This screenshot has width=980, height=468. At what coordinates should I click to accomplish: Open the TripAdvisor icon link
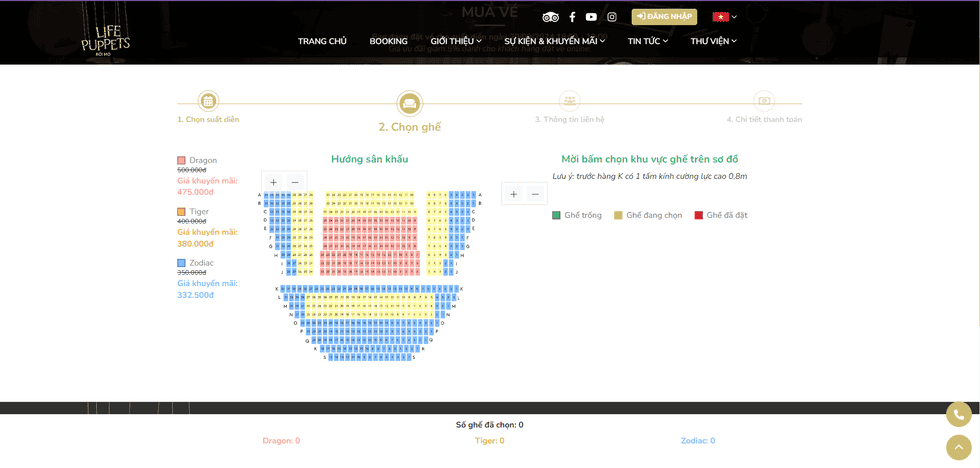550,17
